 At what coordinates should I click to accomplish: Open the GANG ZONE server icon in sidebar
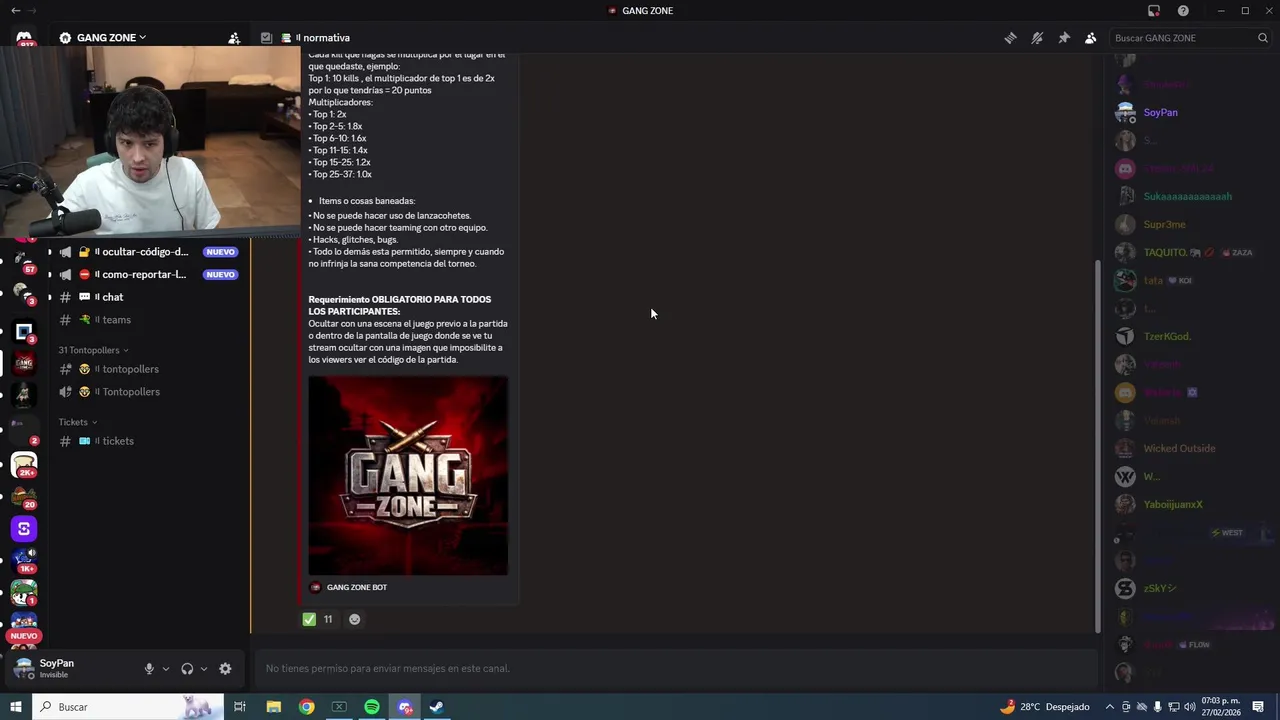click(24, 361)
